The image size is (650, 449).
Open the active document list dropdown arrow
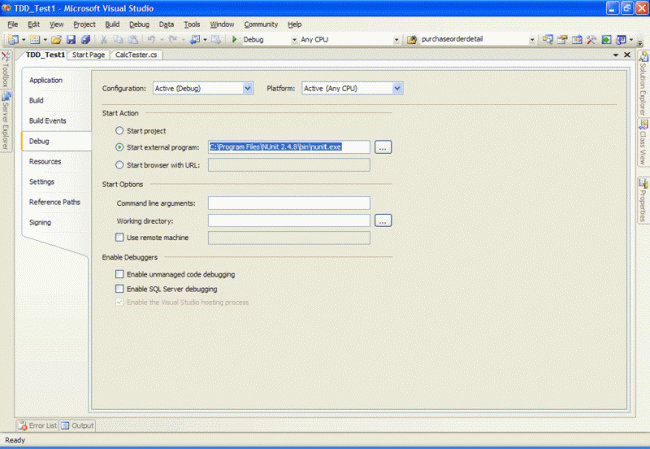(616, 55)
